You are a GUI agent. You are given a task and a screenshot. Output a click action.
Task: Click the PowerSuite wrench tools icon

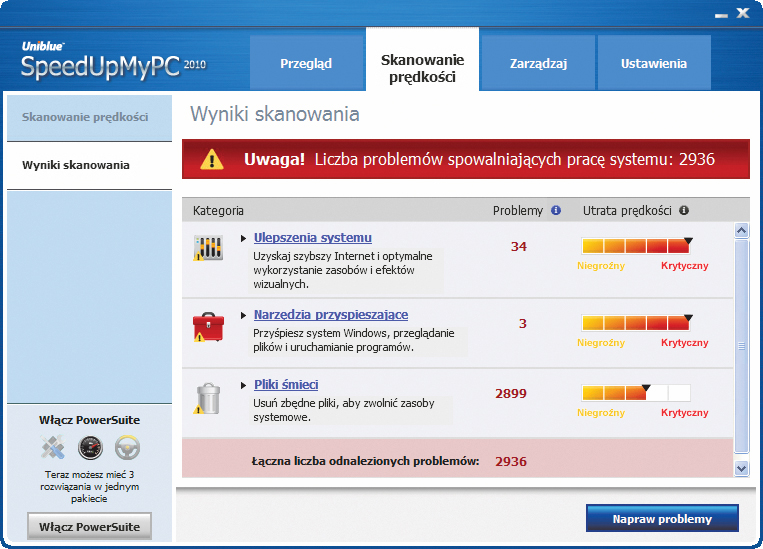pyautogui.click(x=53, y=447)
